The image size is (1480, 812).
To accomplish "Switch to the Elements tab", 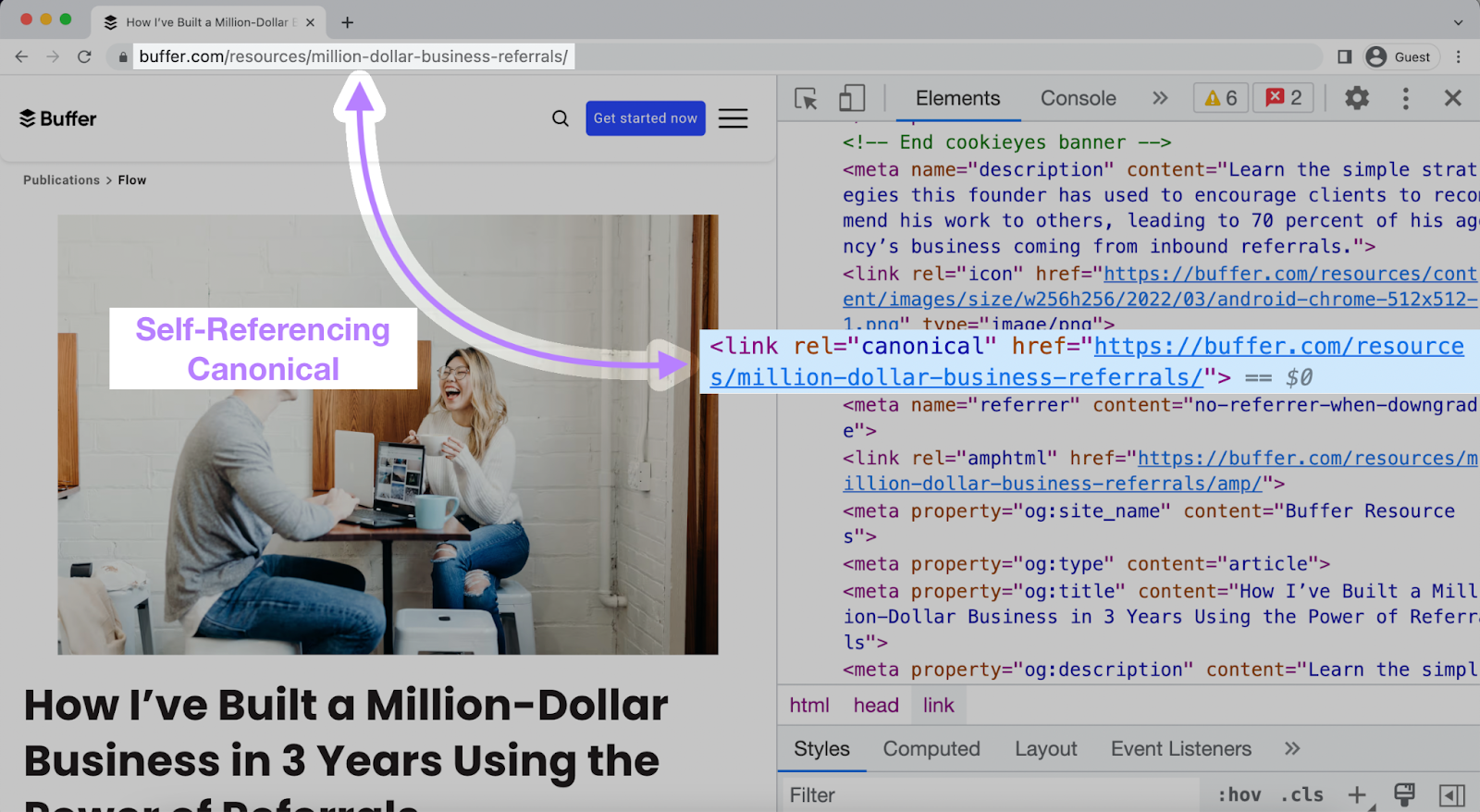I will [958, 98].
